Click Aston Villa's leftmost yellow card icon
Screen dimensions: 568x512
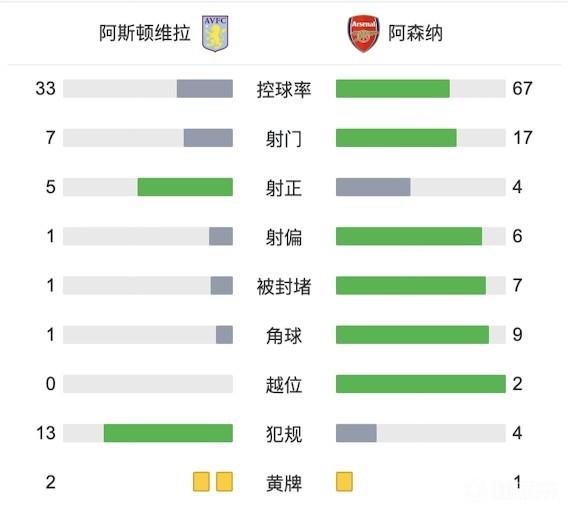click(201, 482)
